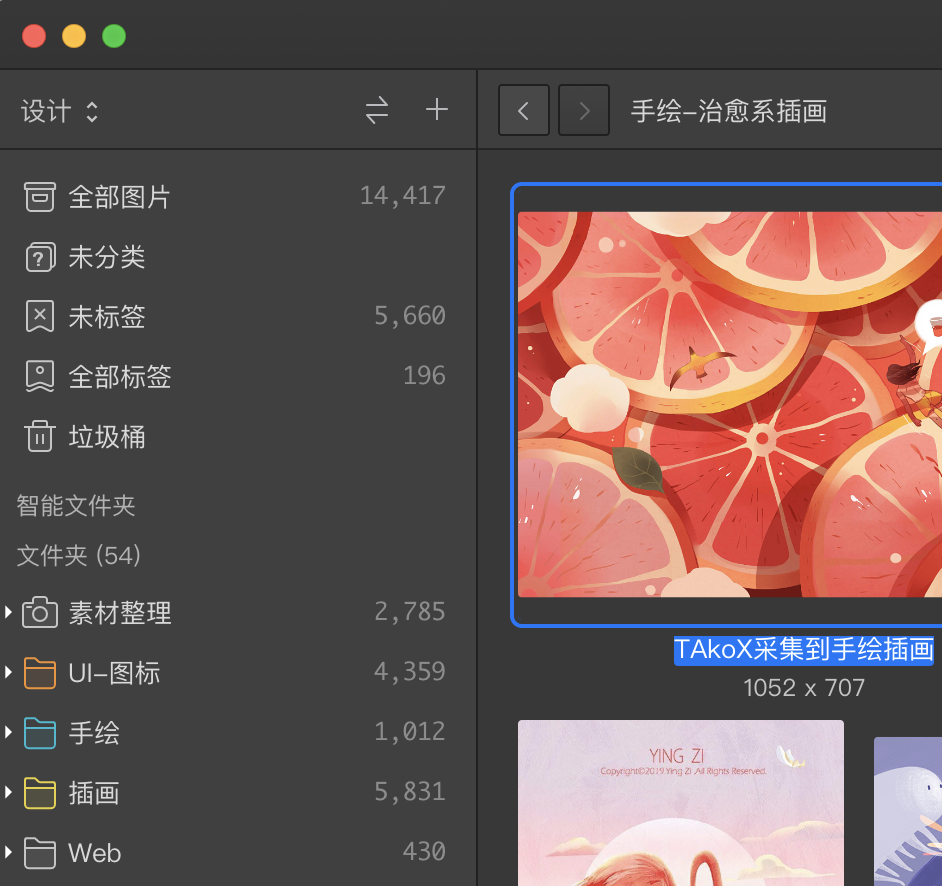
Task: Click the orange UI-图标 folder icon
Action: click(x=40, y=673)
